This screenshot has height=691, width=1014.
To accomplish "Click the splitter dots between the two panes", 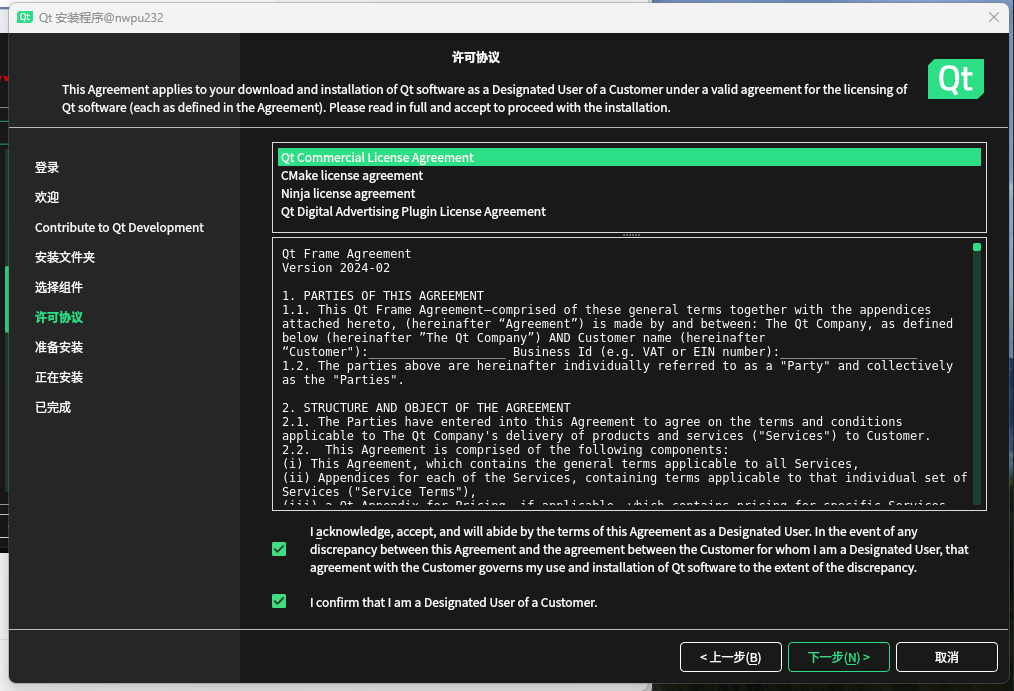I will click(x=631, y=233).
